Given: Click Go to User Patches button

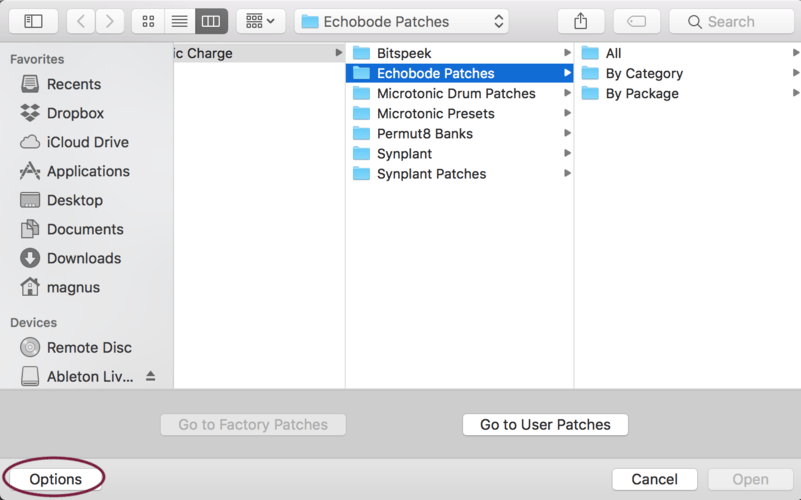Looking at the screenshot, I should coord(545,424).
